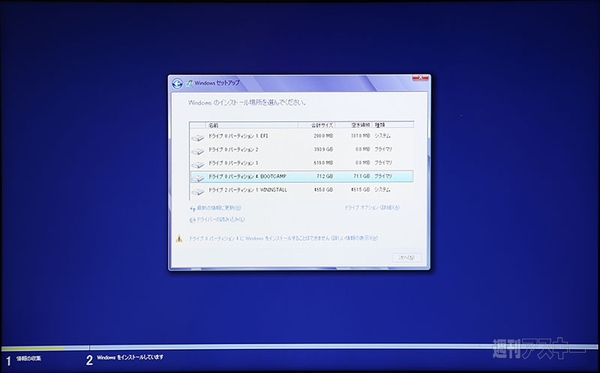Screen dimensions: 600x373
Task: Click the 'システム' type cell of the WININSTALL row
Action: 383,190
